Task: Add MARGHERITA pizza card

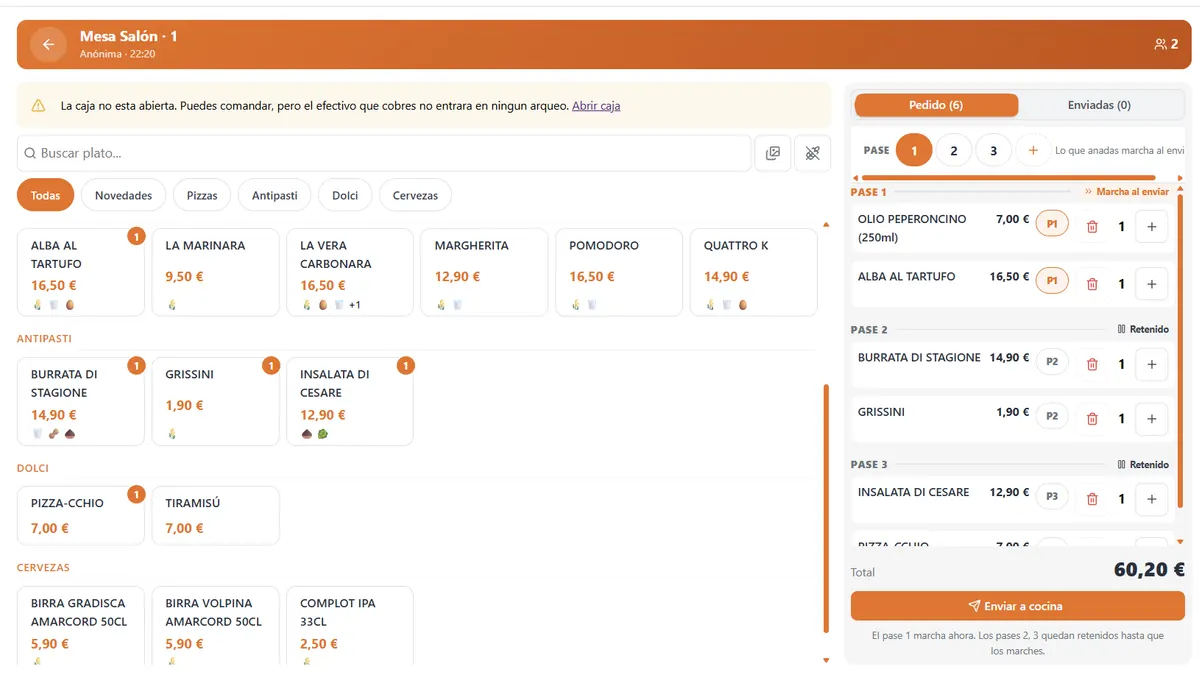Action: [484, 272]
